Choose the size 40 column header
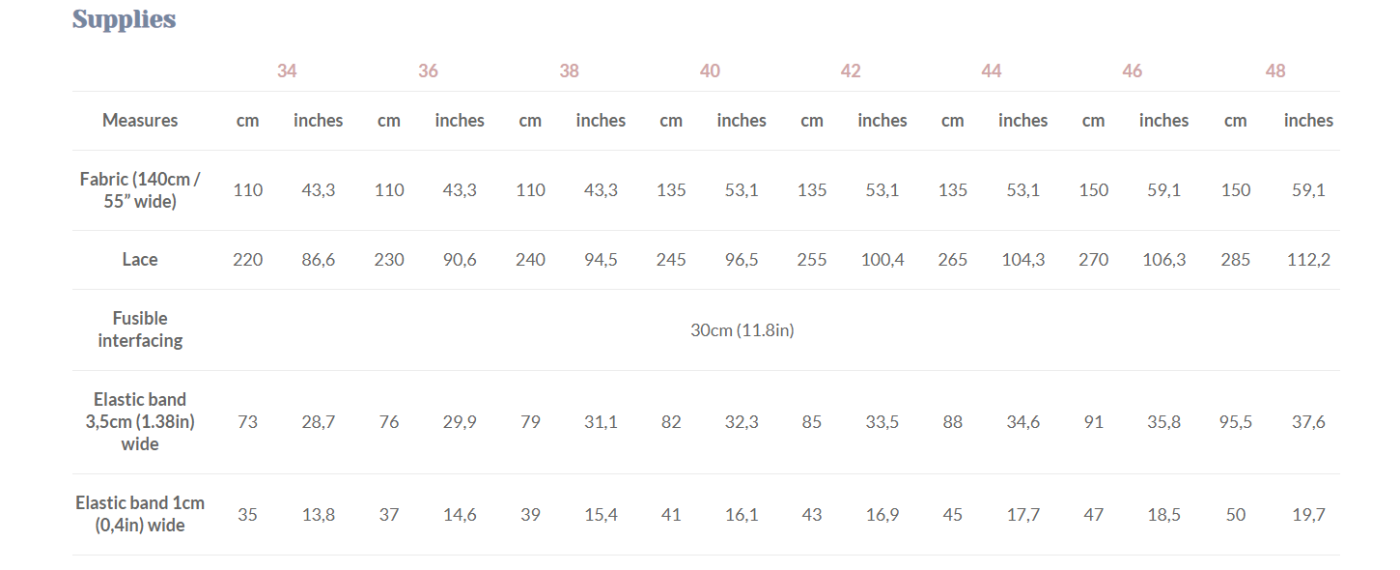1400x570 pixels. tap(710, 71)
